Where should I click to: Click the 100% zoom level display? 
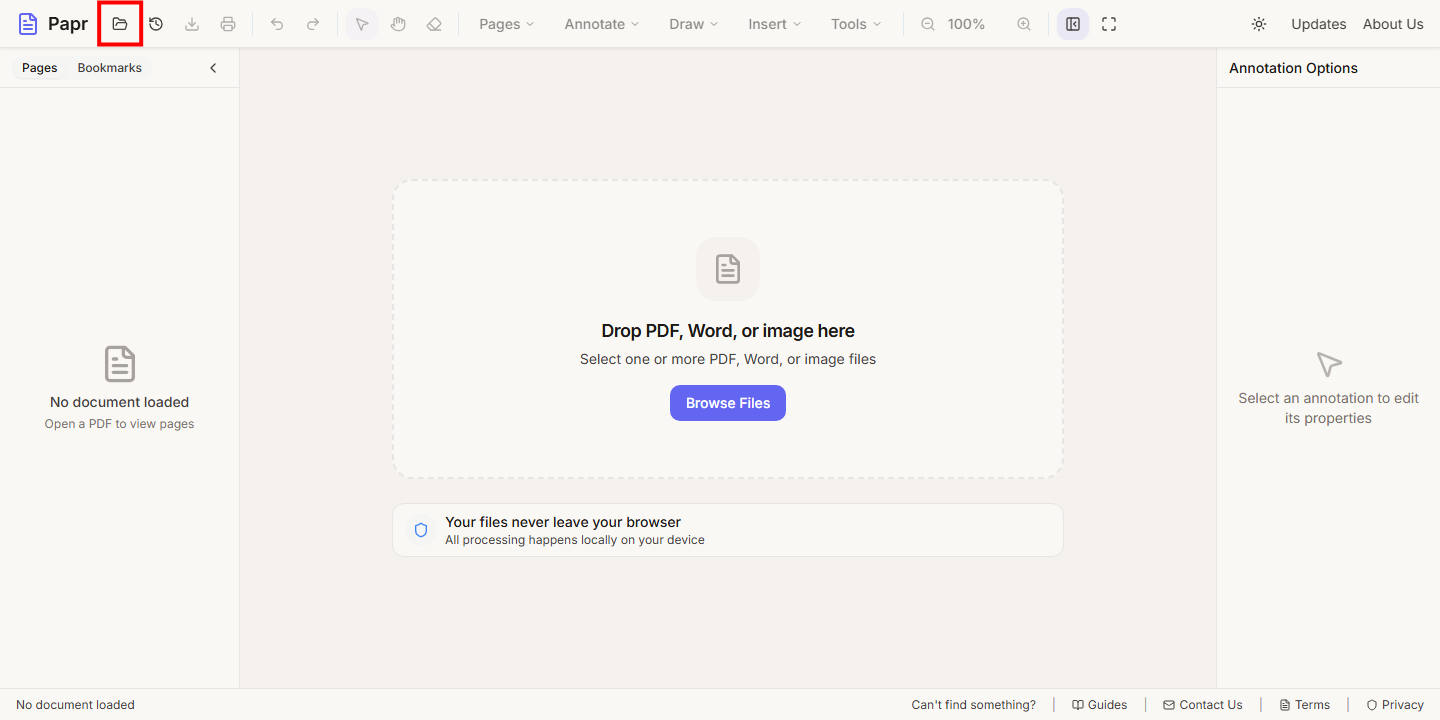click(966, 24)
